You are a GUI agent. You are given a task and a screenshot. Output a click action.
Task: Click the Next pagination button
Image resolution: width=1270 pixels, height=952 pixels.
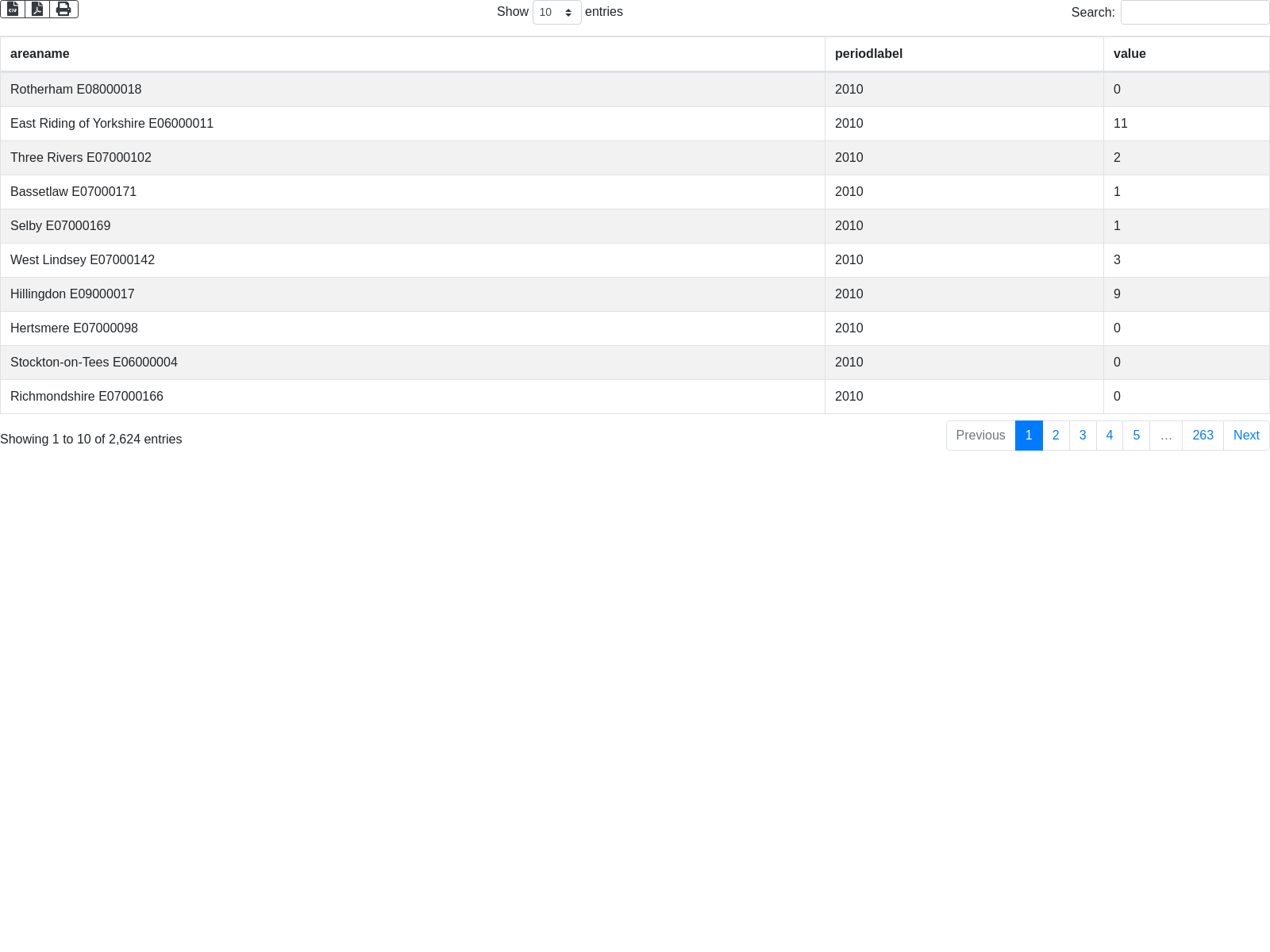1246,436
